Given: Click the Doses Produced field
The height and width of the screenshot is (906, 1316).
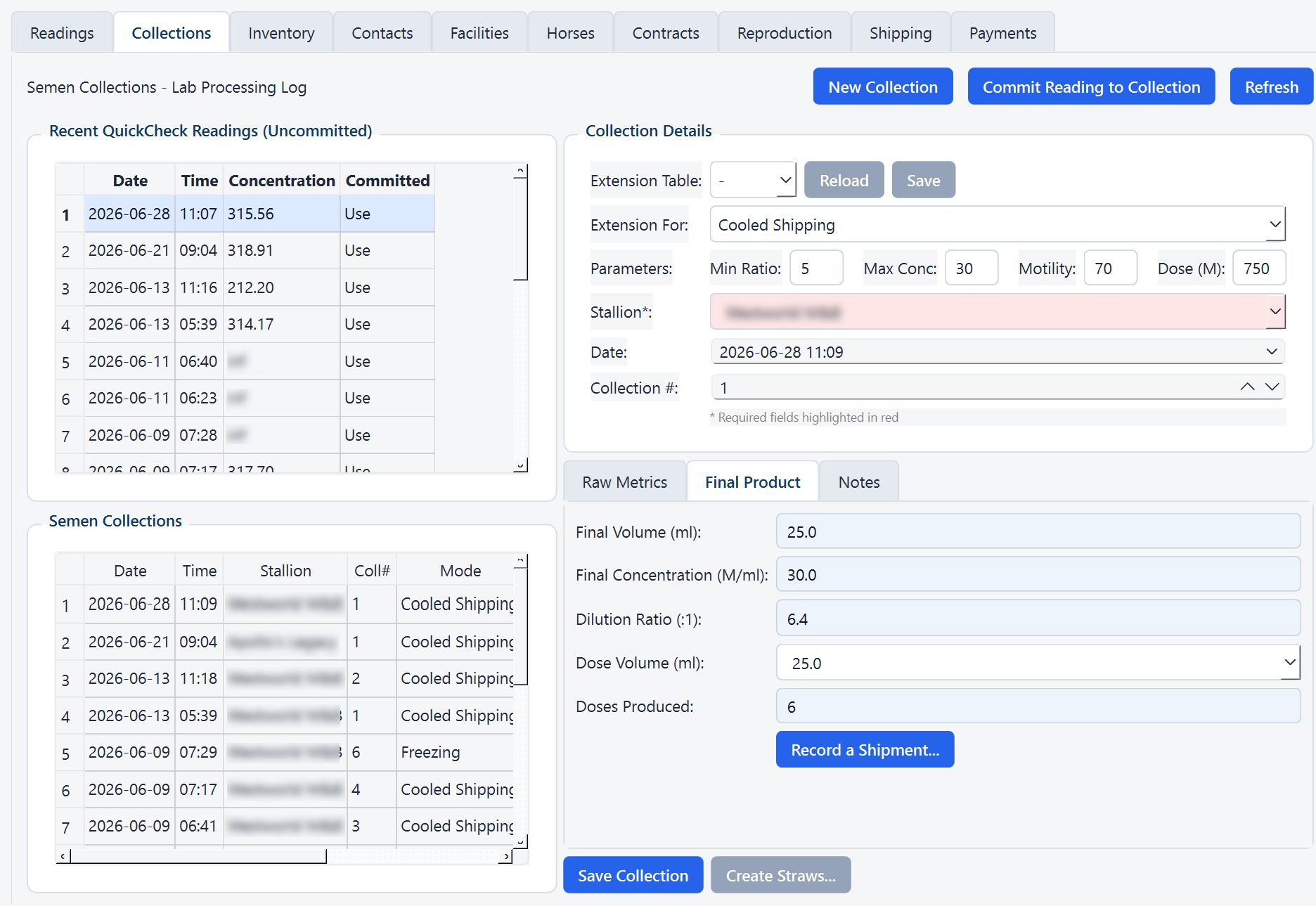Looking at the screenshot, I should [1038, 706].
